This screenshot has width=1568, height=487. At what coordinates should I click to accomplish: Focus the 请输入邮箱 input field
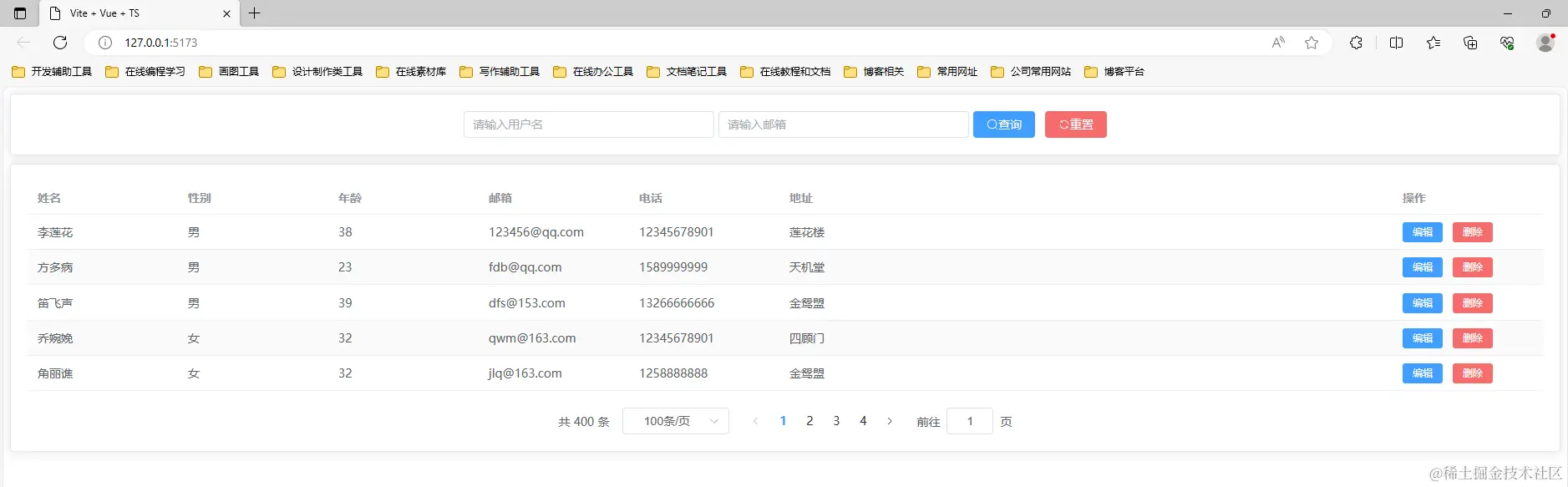(x=844, y=124)
